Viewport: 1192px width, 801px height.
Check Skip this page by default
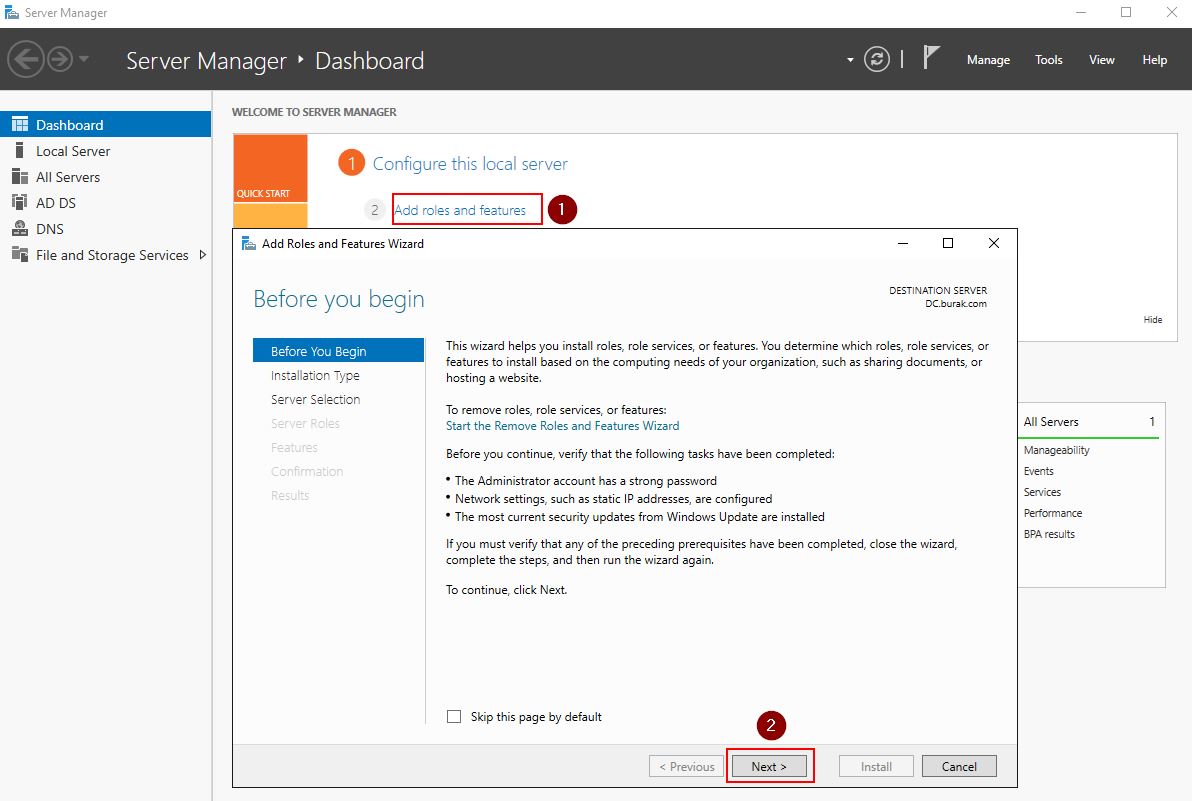click(x=454, y=717)
